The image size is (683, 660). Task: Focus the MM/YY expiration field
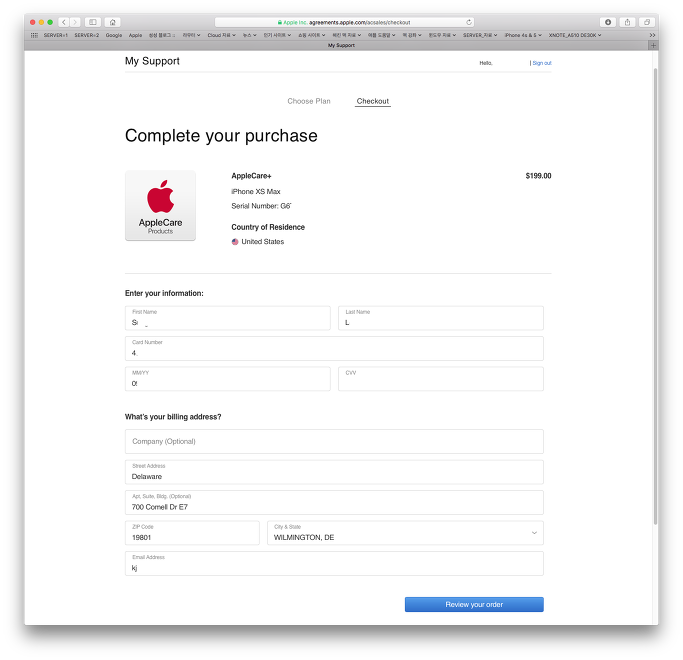pyautogui.click(x=228, y=379)
